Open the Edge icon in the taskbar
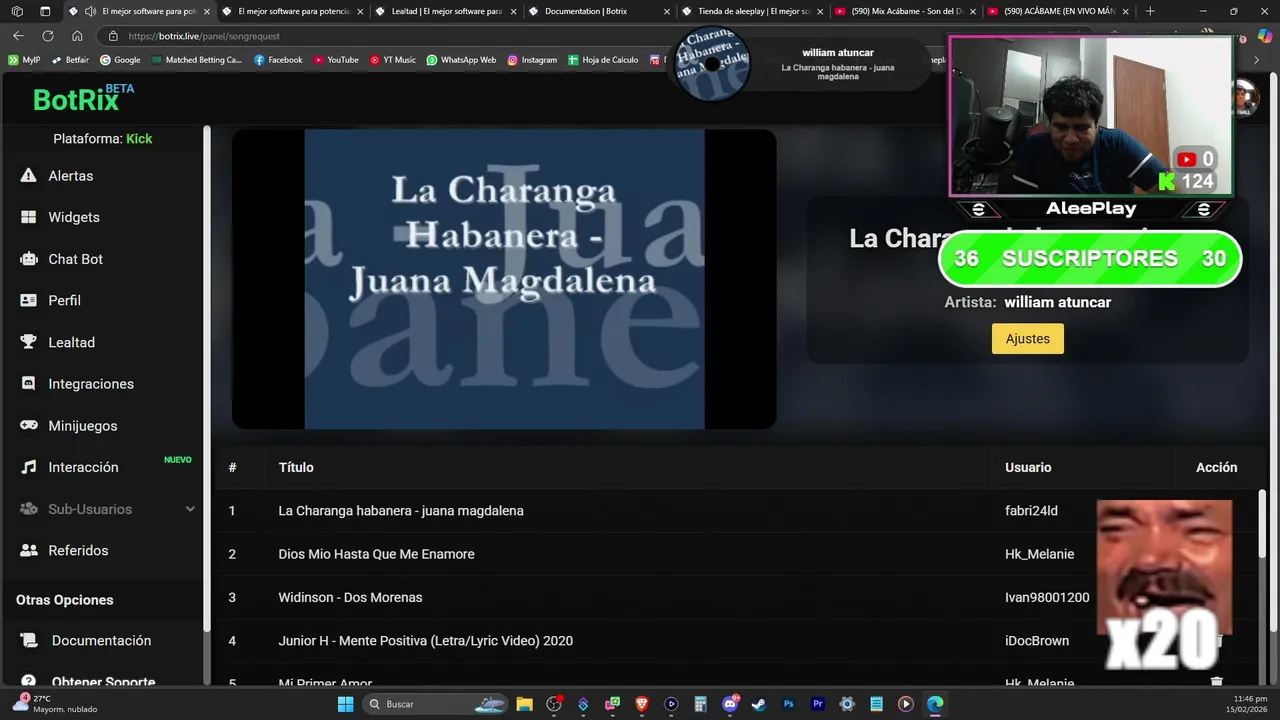Screen dimensions: 1280x720 coord(935,704)
